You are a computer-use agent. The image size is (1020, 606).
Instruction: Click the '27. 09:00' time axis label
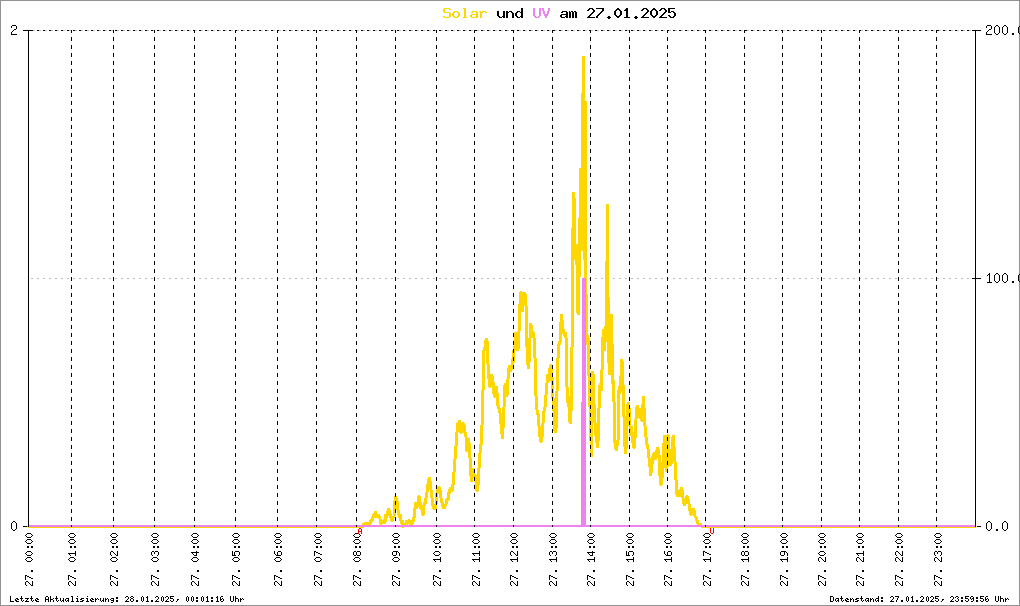point(396,560)
